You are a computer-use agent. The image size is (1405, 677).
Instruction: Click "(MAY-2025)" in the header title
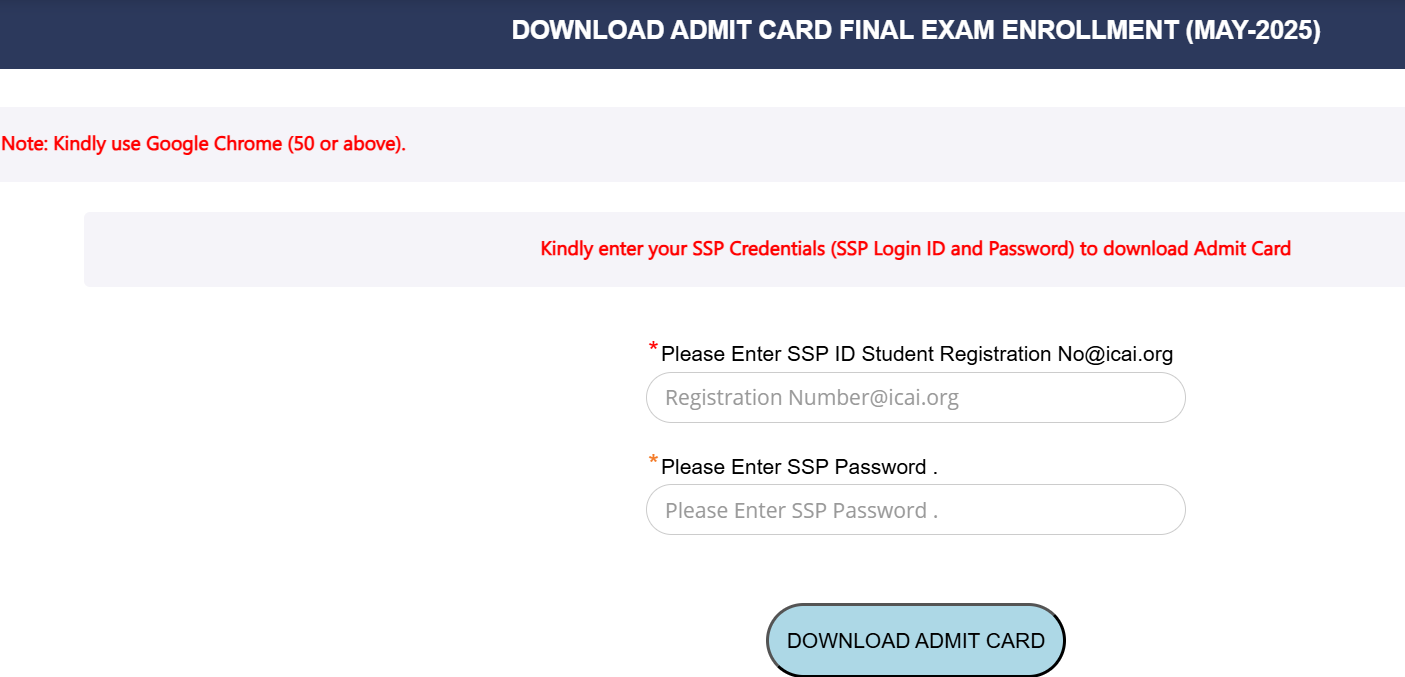click(1252, 32)
